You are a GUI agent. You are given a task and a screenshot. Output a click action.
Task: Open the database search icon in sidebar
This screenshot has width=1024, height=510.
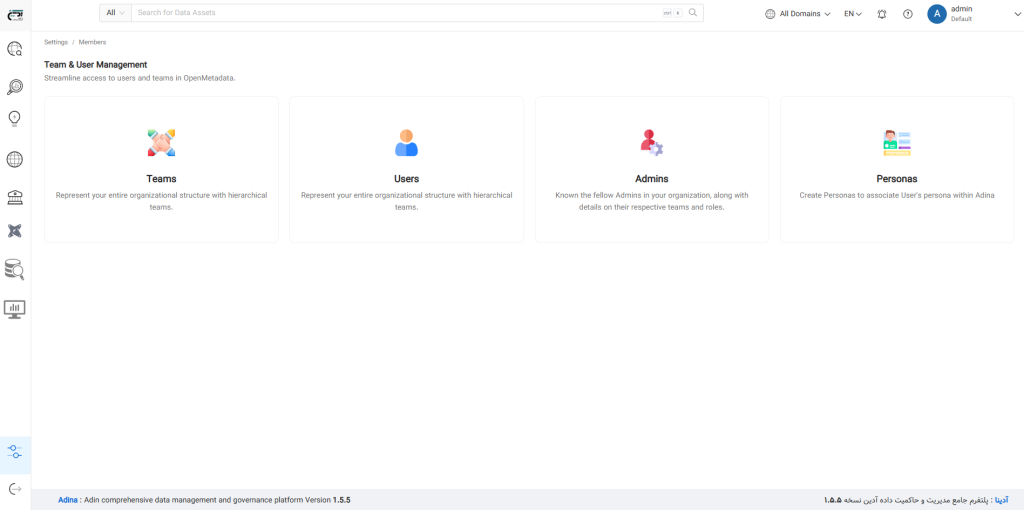(15, 269)
